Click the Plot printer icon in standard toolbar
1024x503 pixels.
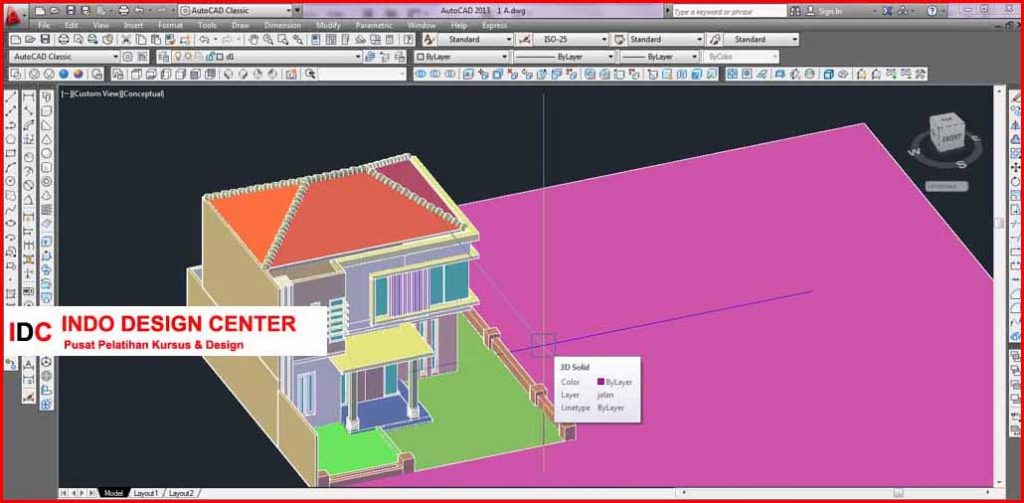coord(63,40)
